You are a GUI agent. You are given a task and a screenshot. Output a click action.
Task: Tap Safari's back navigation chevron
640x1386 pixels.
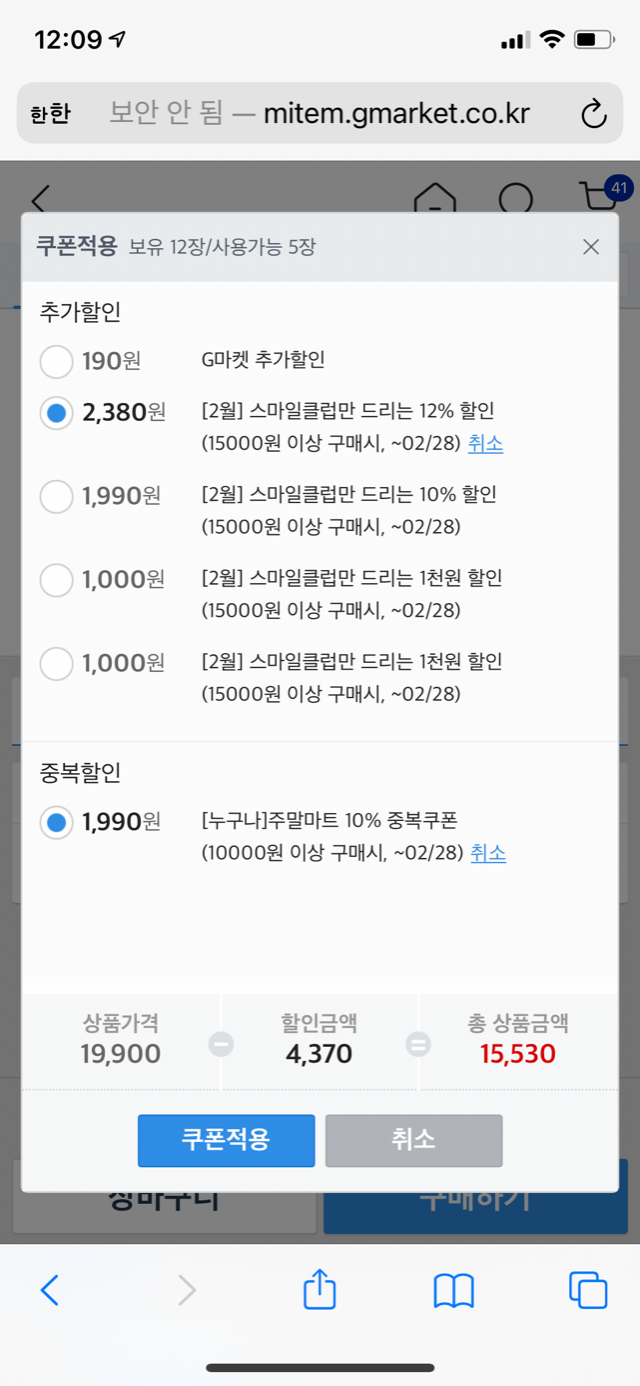(x=51, y=1291)
